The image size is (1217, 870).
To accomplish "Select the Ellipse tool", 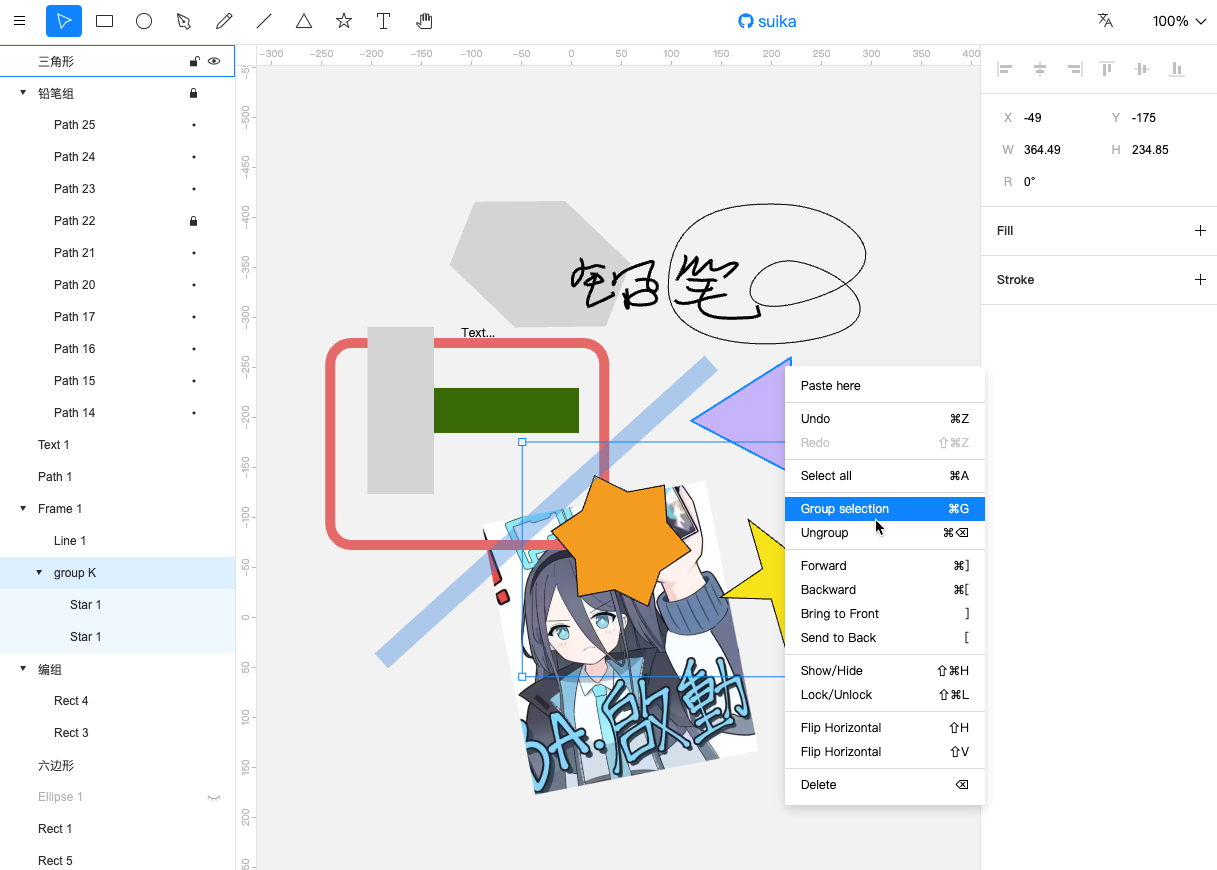I will (144, 21).
